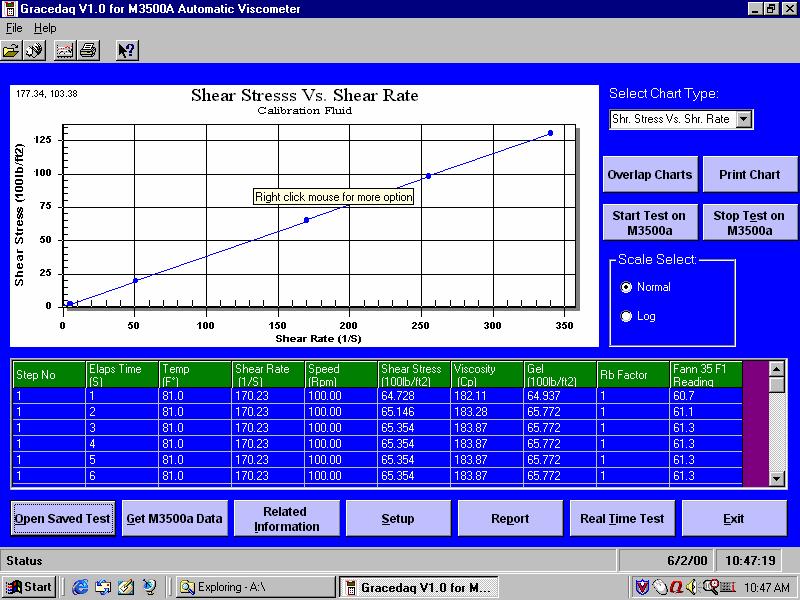Click the Get M3500a Data button
This screenshot has width=800, height=600.
coord(174,518)
